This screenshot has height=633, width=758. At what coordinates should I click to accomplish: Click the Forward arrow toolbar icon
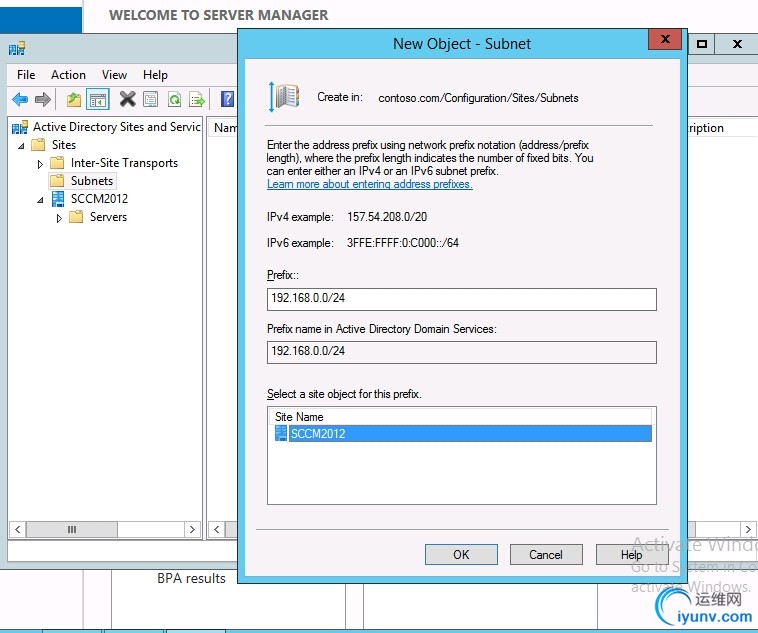coord(43,100)
